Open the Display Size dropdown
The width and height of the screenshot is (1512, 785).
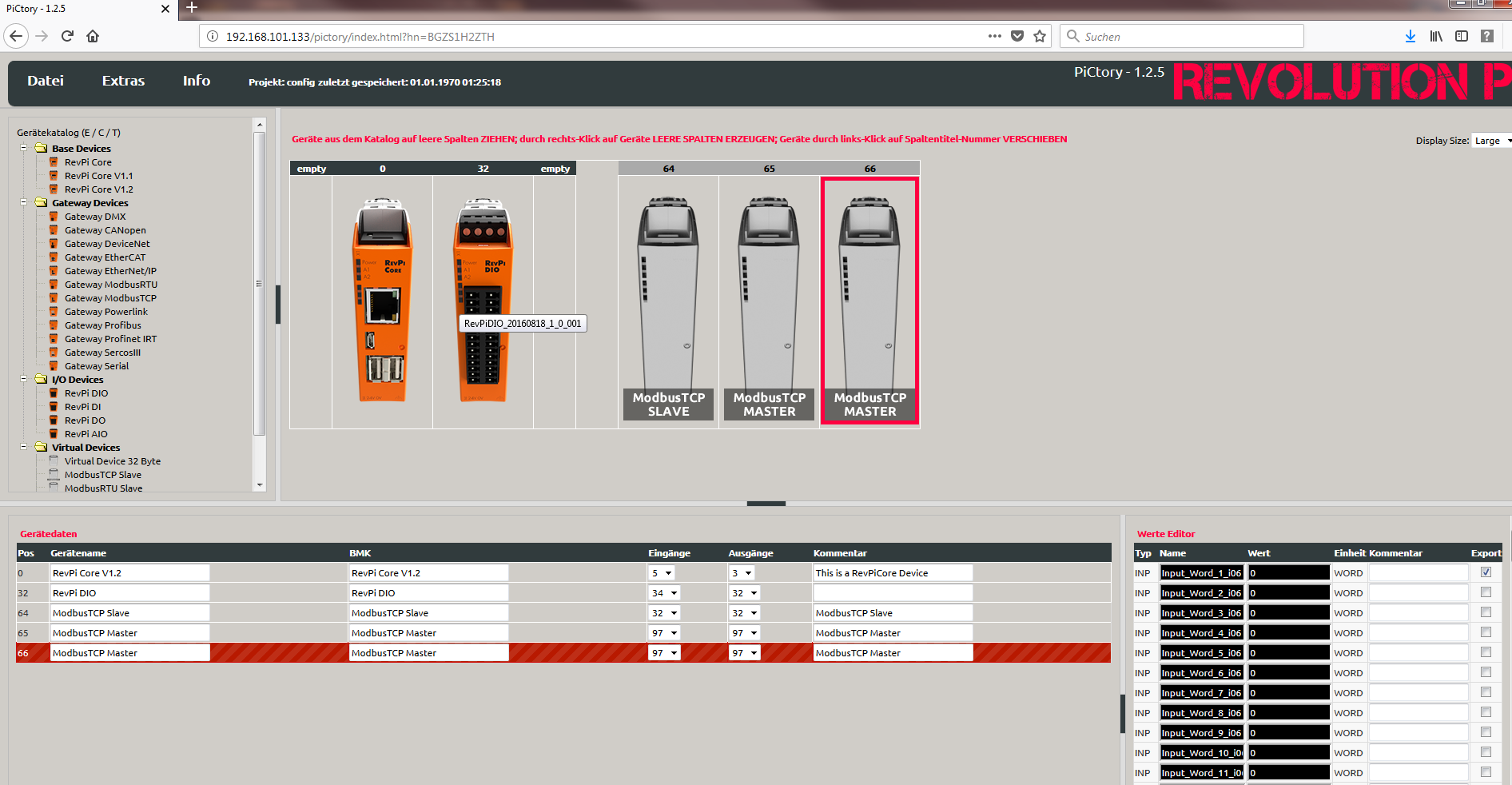pos(1491,141)
